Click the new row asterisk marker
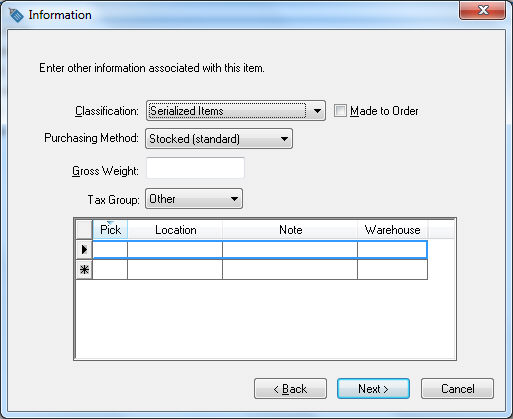The height and width of the screenshot is (419, 513). [x=84, y=269]
